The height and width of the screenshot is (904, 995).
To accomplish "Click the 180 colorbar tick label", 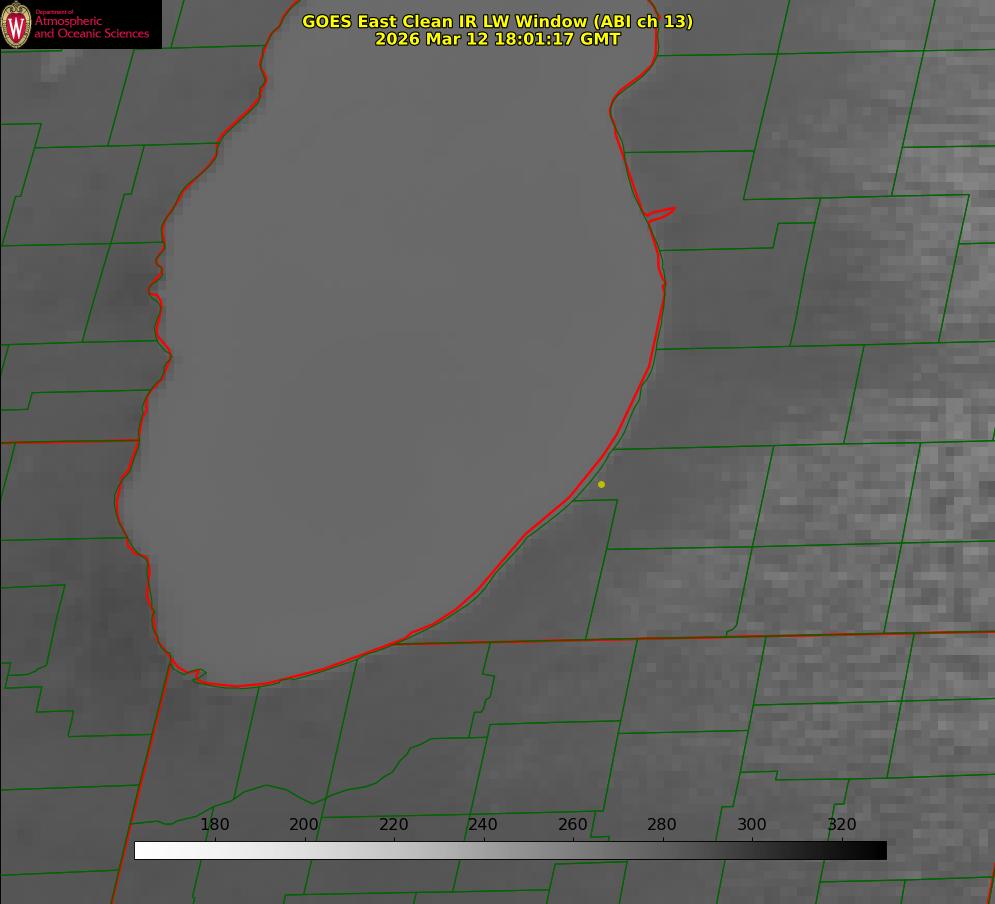I will pos(215,825).
